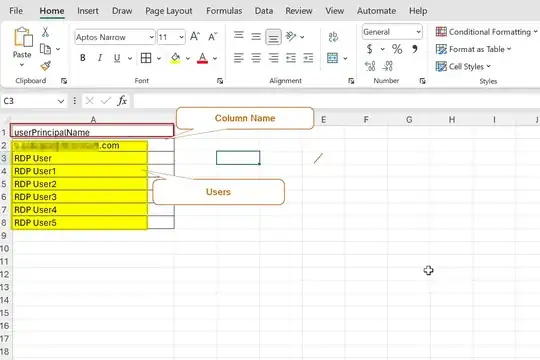Open the Automate tab

[x=376, y=11]
